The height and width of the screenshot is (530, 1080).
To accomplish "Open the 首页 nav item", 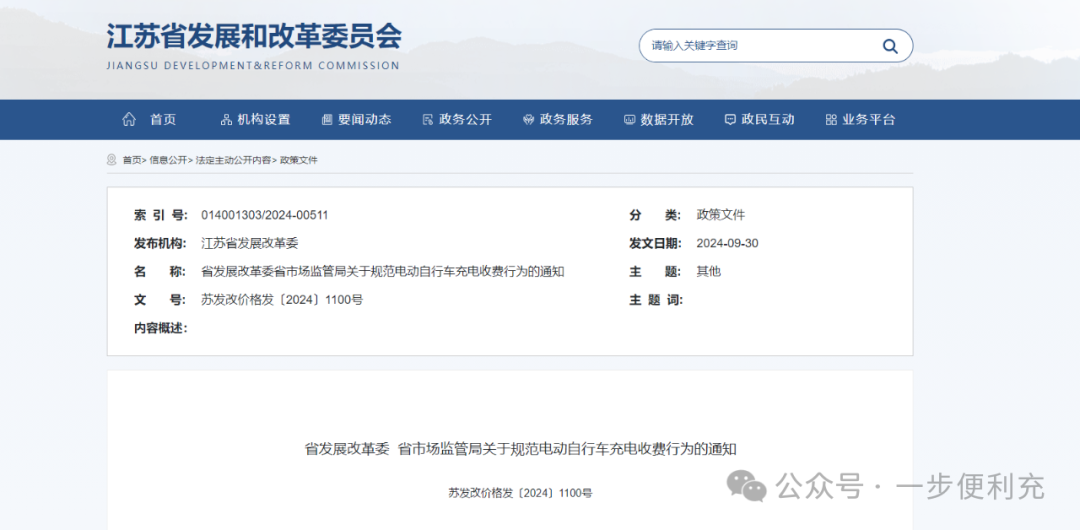I will (163, 119).
